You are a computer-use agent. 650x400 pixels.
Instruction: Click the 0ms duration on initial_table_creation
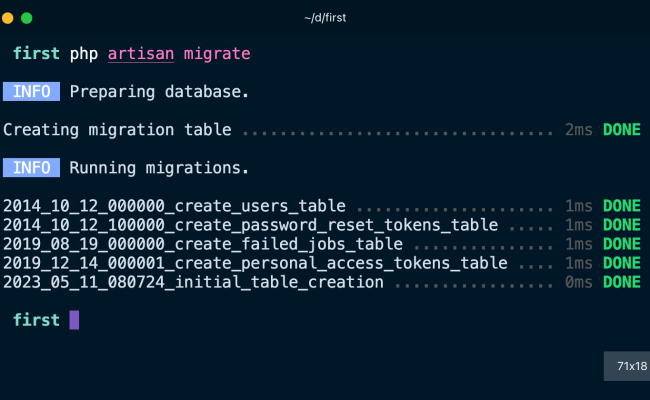tap(579, 282)
